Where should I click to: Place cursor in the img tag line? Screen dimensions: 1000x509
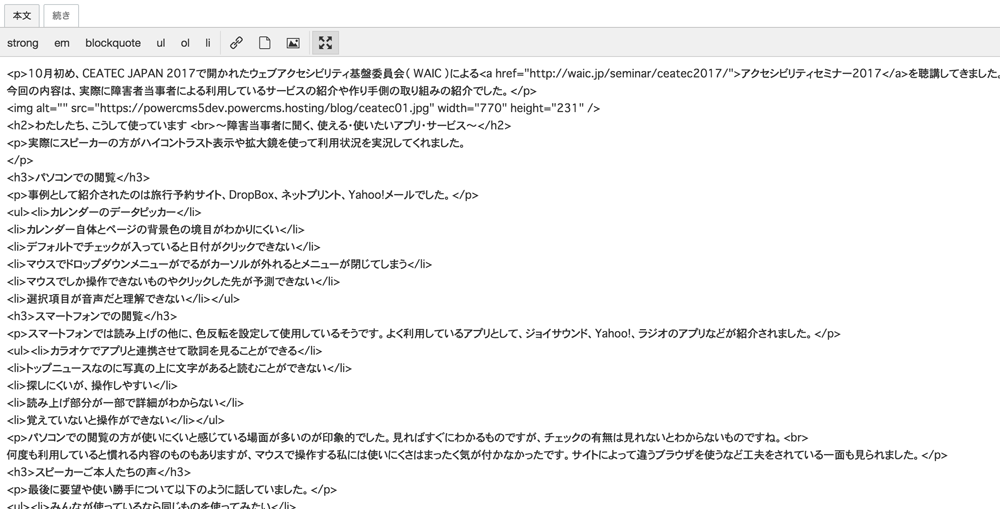click(x=300, y=108)
